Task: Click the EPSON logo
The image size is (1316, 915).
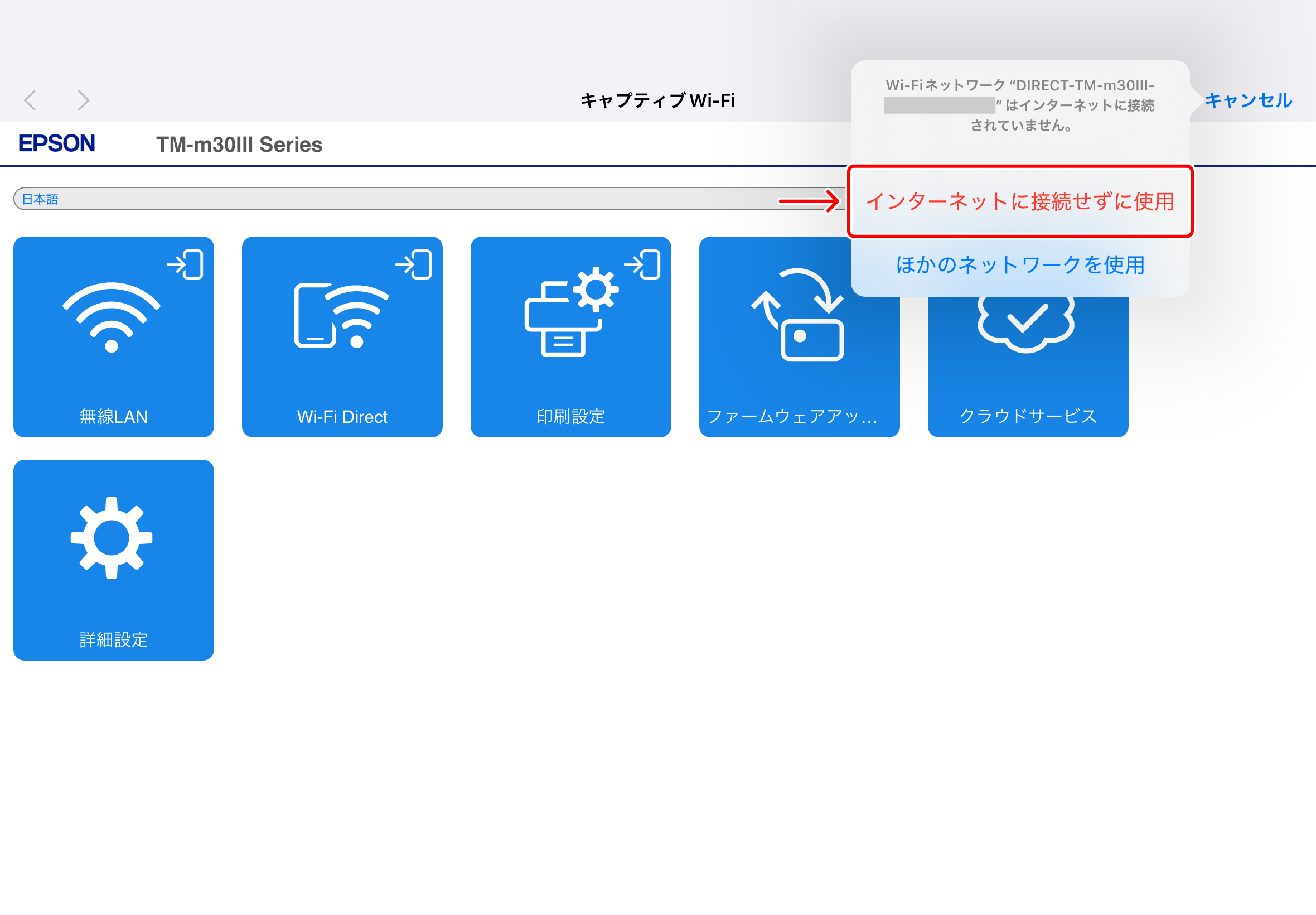Action: pos(57,143)
